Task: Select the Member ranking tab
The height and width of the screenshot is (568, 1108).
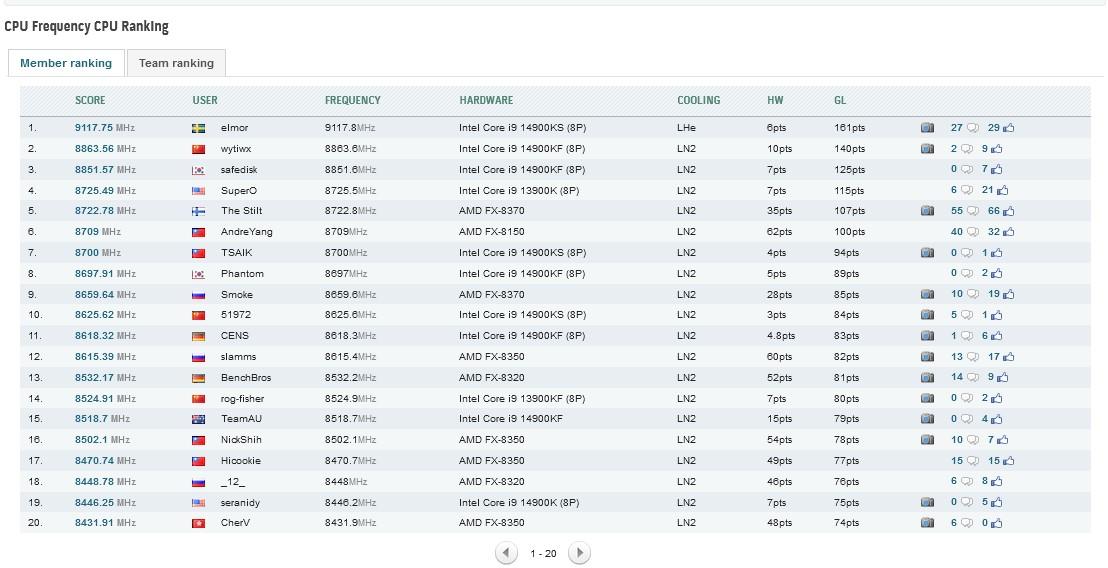Action: [x=66, y=63]
